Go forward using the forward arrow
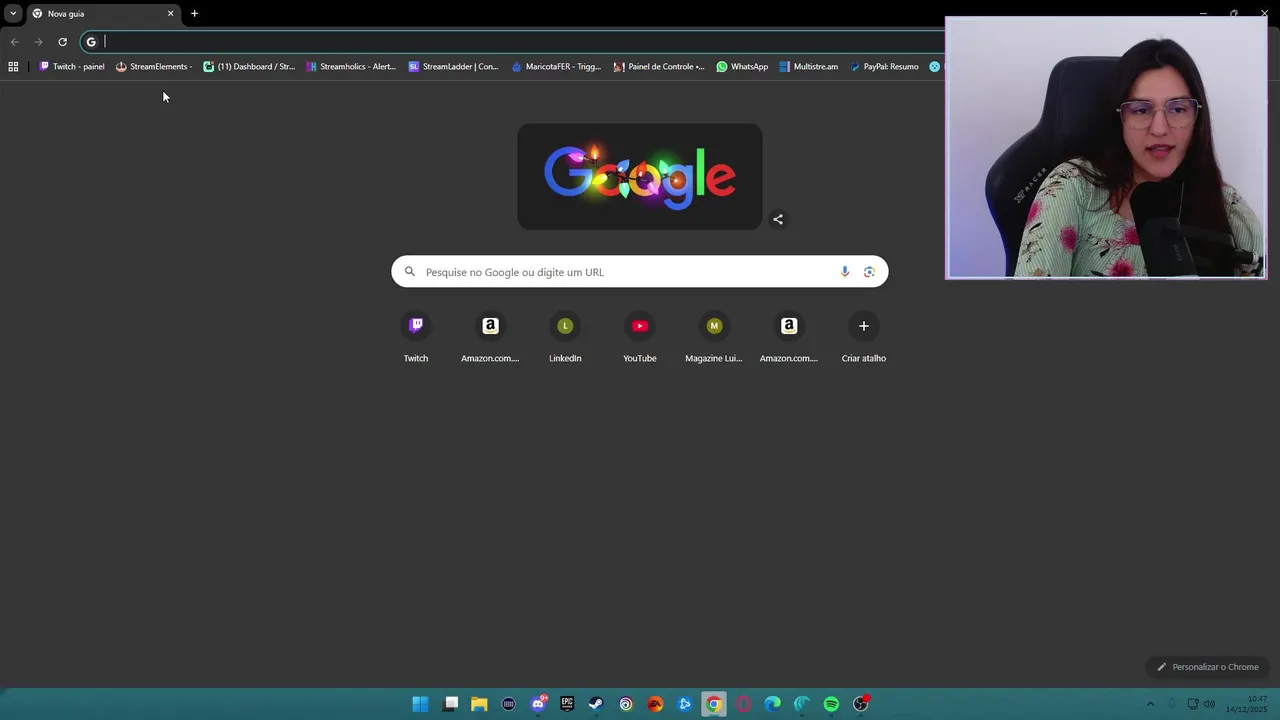Viewport: 1280px width, 720px height. 38,42
